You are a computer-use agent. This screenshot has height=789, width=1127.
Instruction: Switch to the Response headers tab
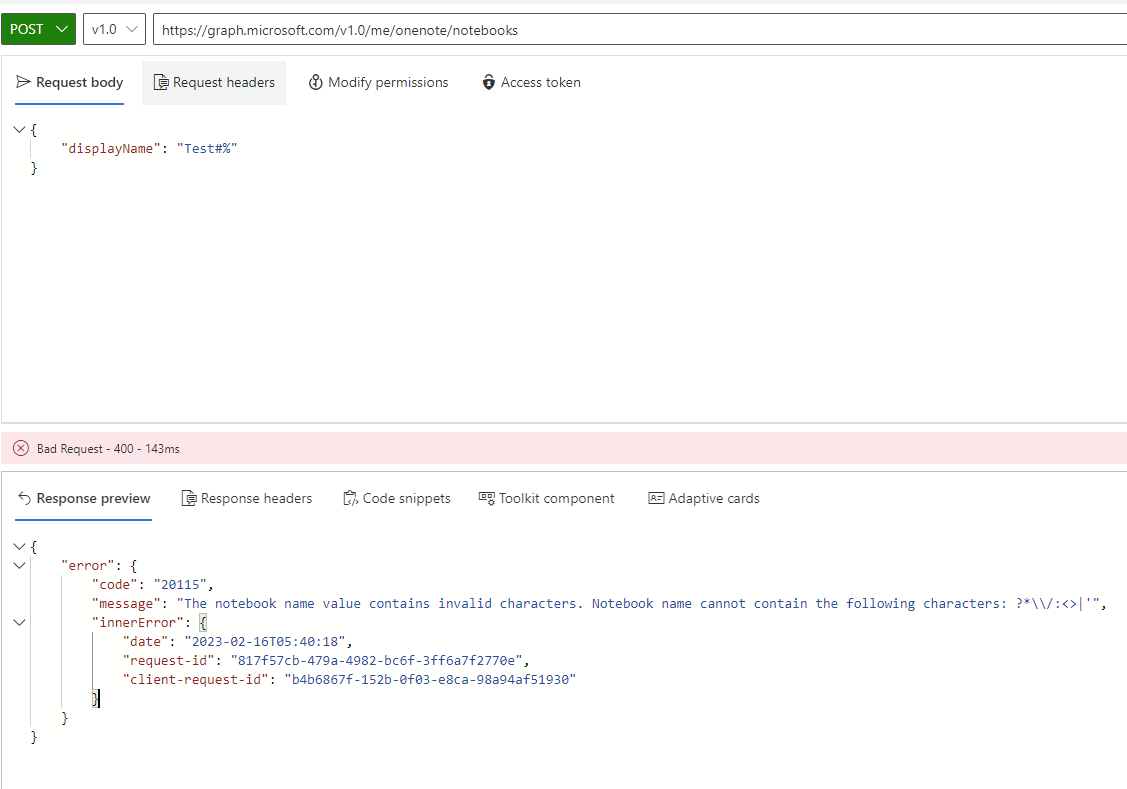247,498
